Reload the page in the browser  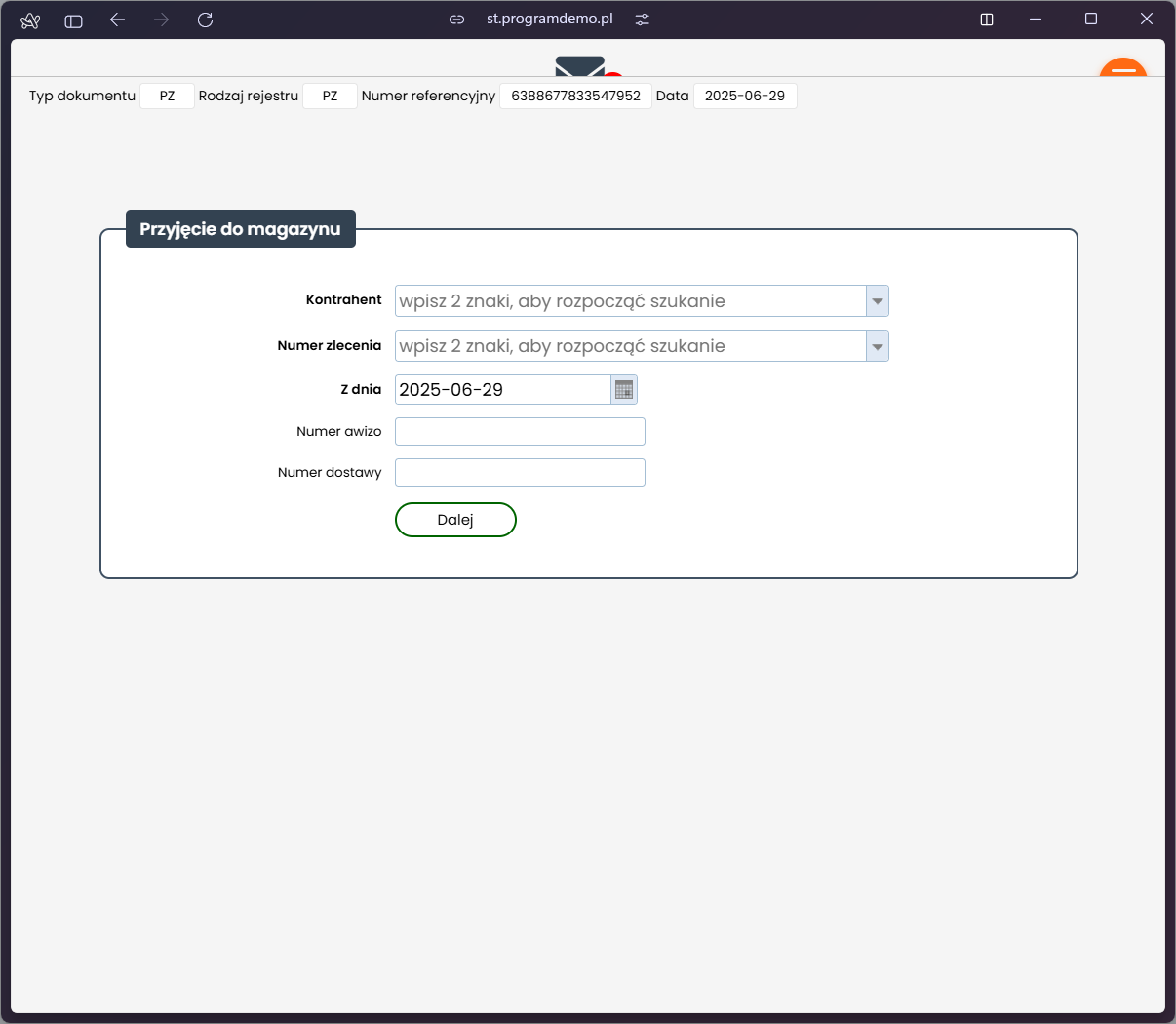click(x=205, y=20)
